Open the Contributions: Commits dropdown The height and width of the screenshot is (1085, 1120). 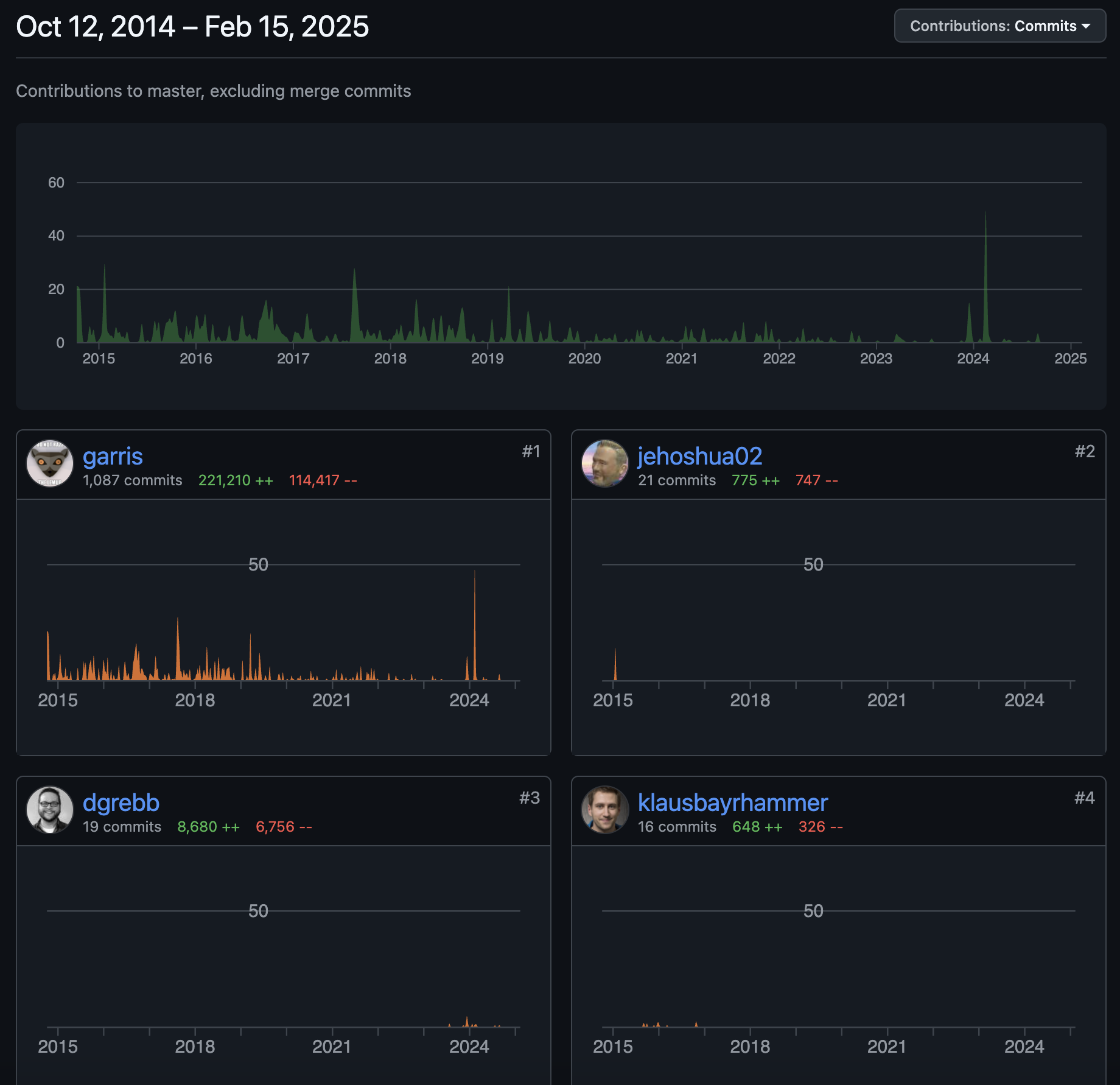[999, 26]
